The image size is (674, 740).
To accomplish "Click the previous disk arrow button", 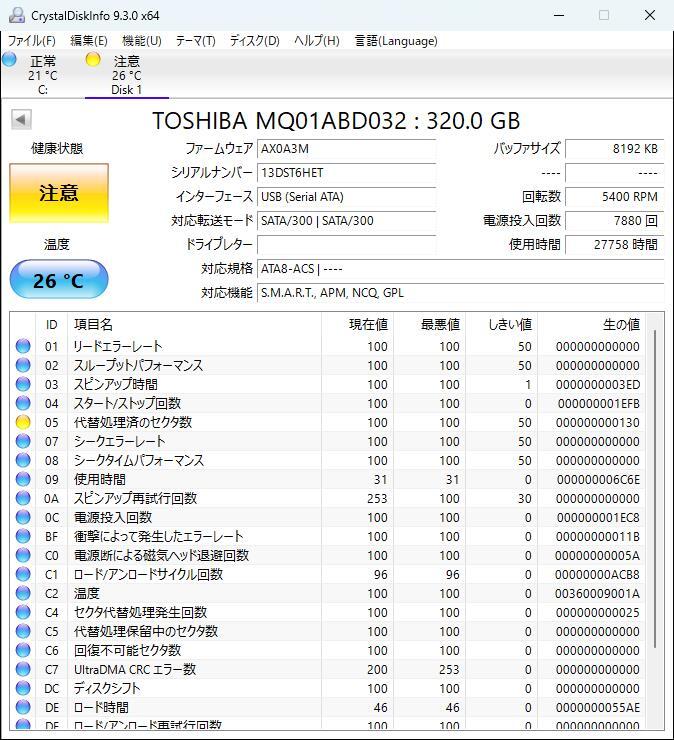I will [x=21, y=119].
